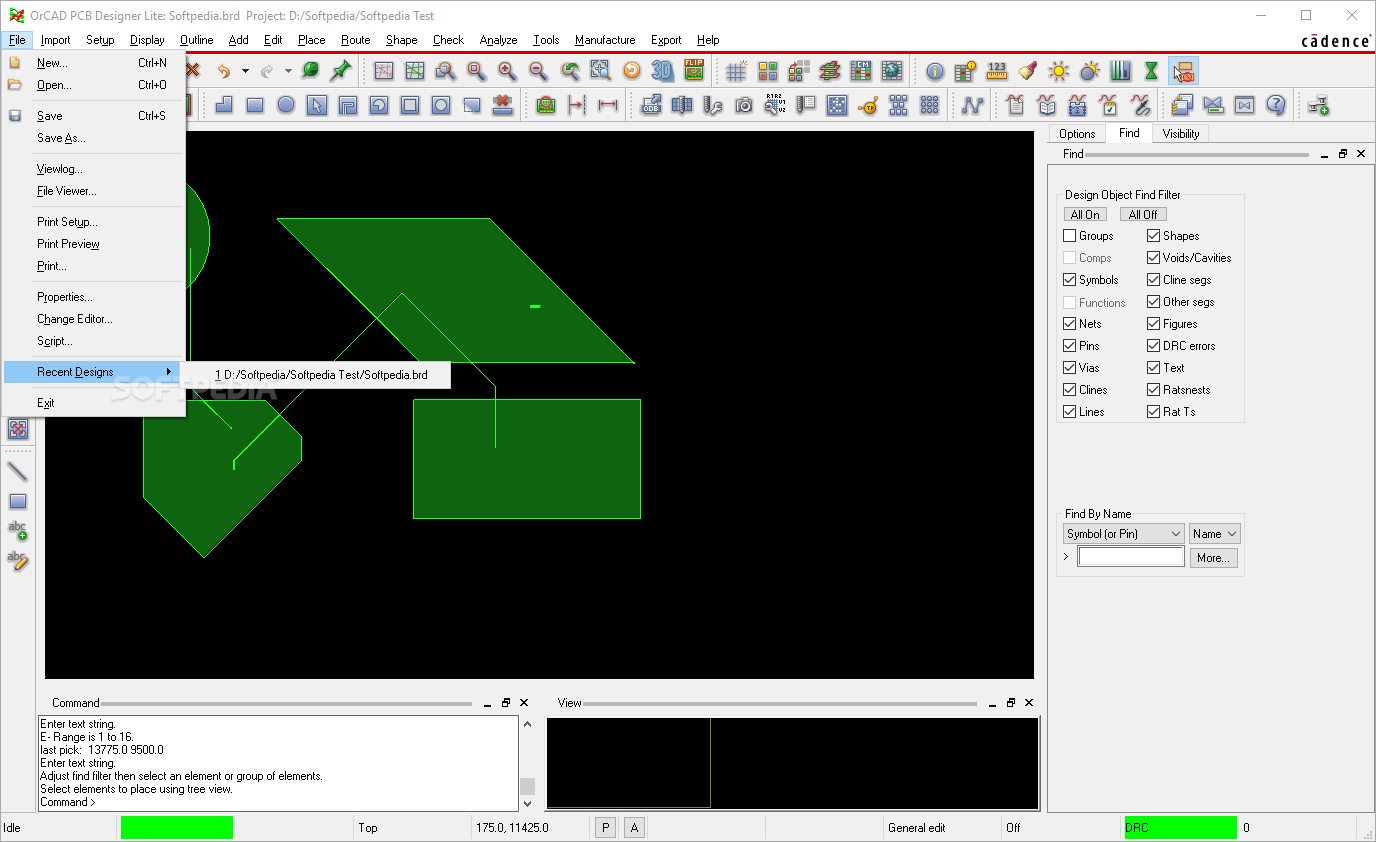Choose Print Preview from File menu
1376x842 pixels.
click(x=68, y=244)
